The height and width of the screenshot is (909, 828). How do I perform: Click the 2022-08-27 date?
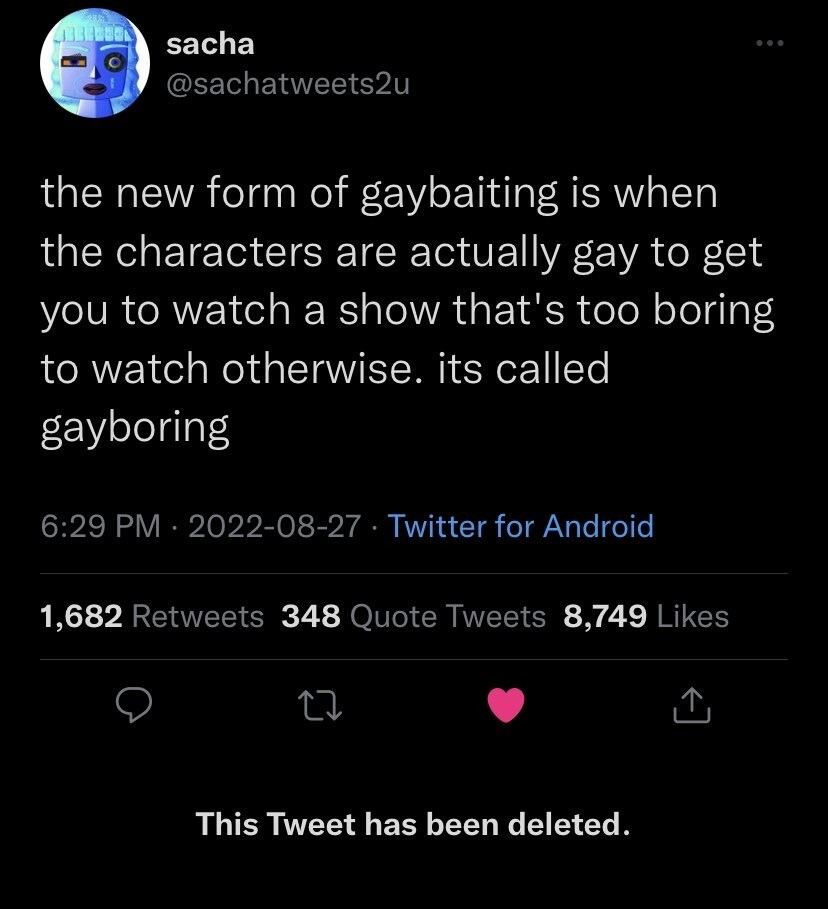click(273, 526)
